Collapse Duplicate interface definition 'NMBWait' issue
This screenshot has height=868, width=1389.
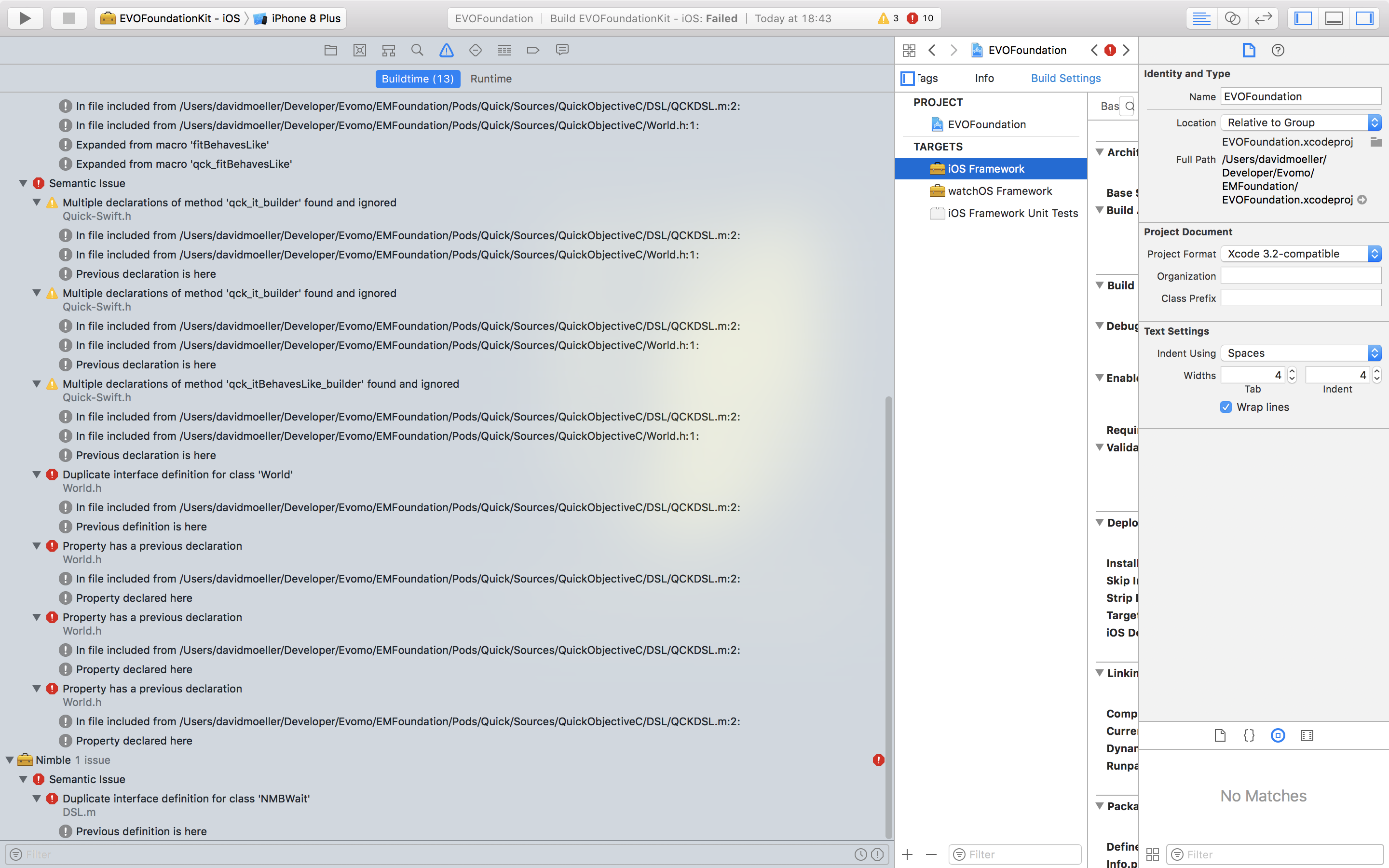pyautogui.click(x=37, y=799)
